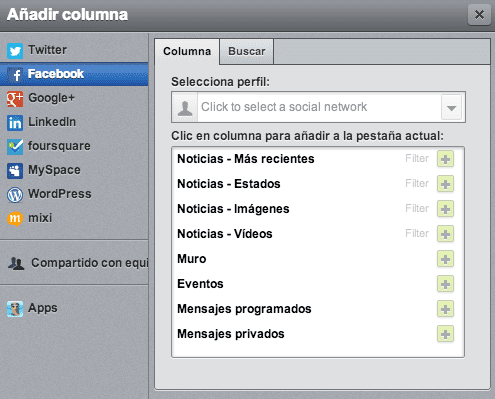495x399 pixels.
Task: Open Compartido con equipo section
Action: [74, 263]
